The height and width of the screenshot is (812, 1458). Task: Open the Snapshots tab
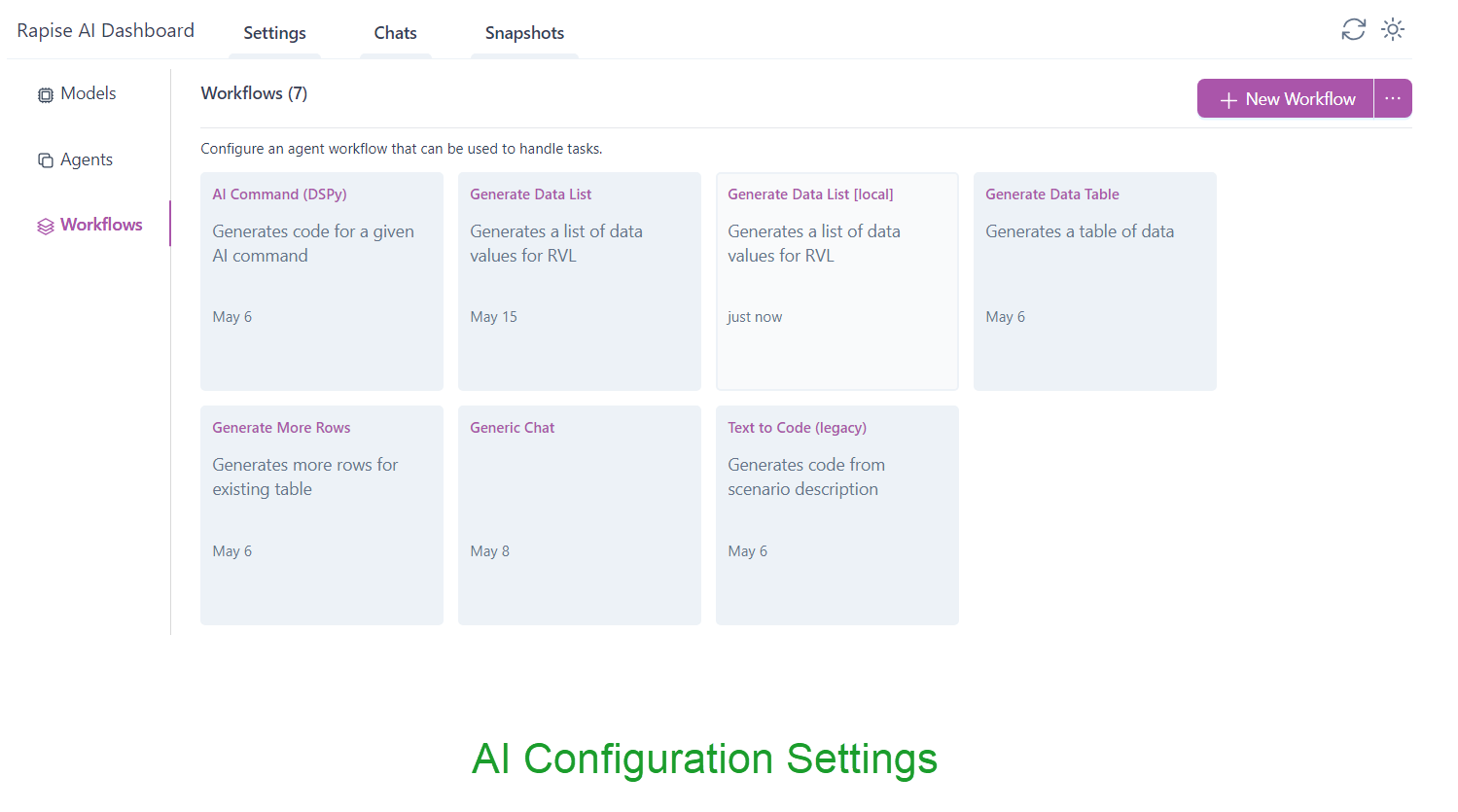click(524, 33)
